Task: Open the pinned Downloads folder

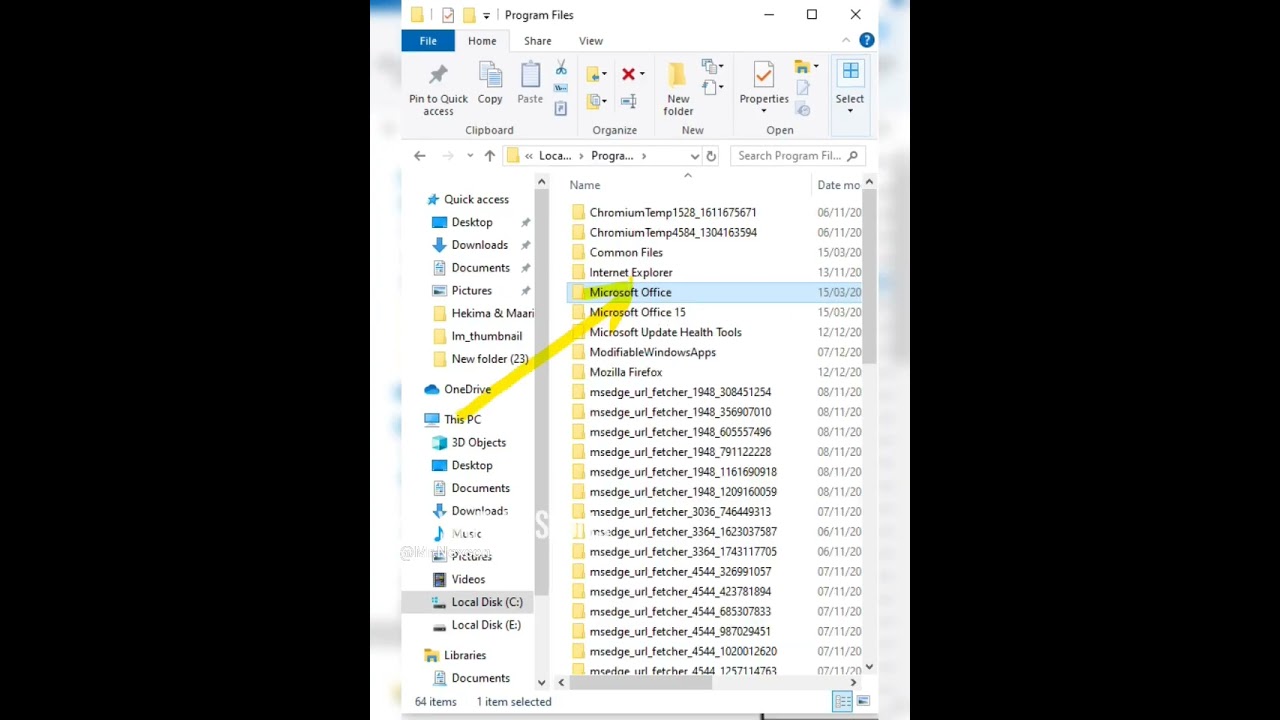Action: point(479,245)
